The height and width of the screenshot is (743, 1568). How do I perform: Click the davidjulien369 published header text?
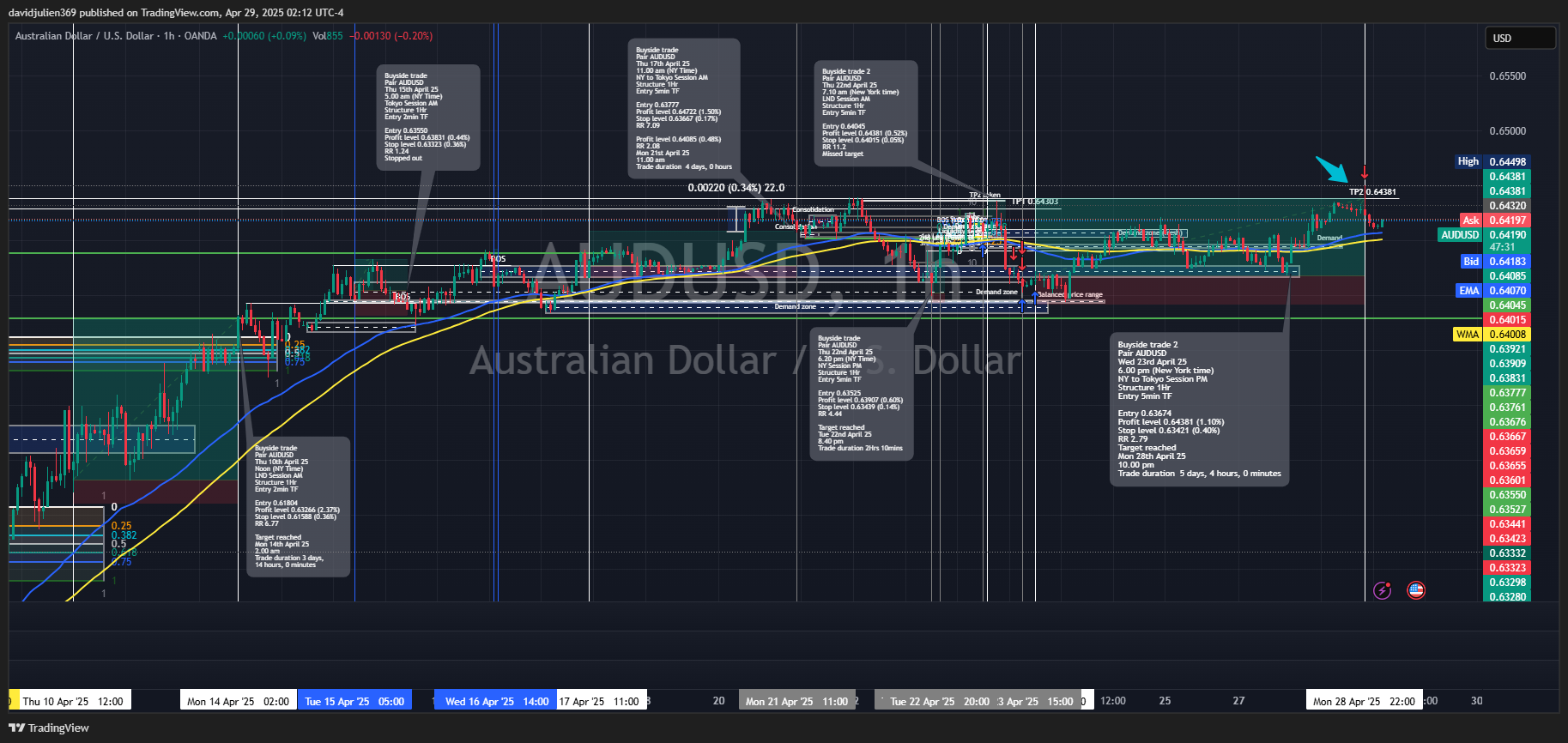(176, 12)
